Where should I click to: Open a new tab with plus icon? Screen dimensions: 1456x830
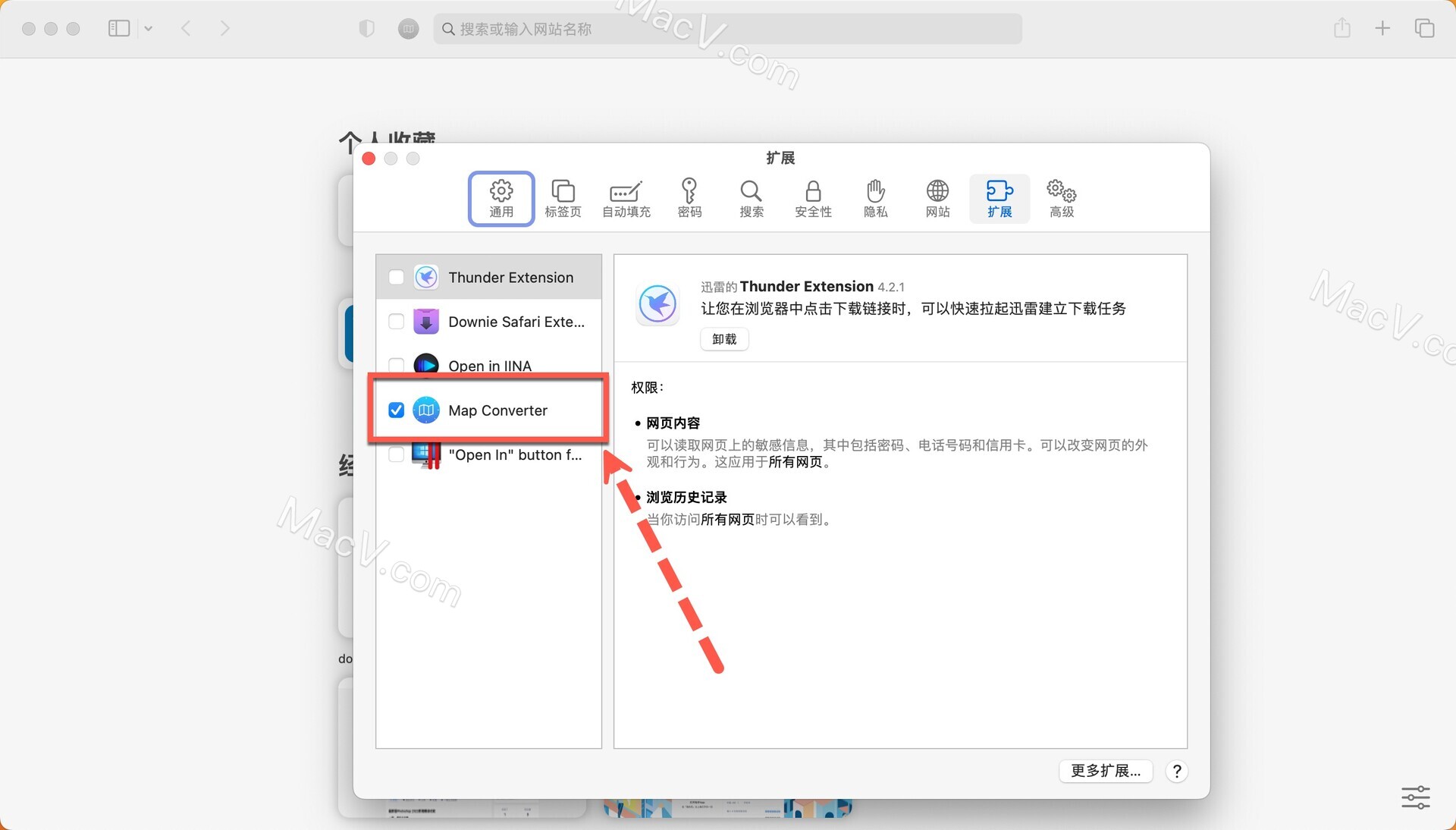pos(1382,29)
